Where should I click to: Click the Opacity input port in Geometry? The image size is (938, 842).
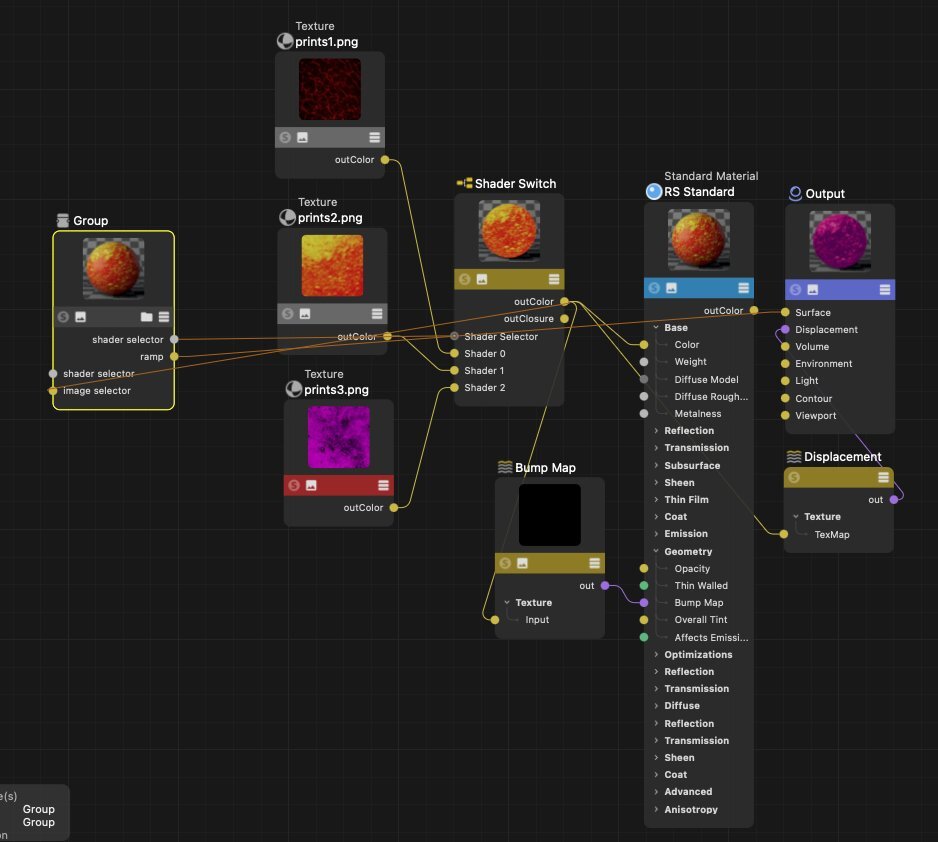click(644, 568)
